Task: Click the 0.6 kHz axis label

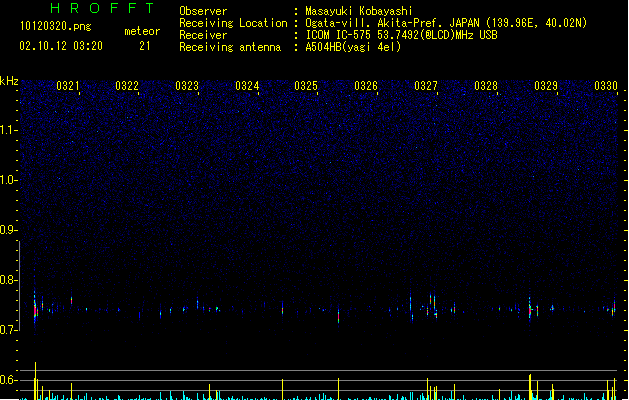Action: pyautogui.click(x=7, y=380)
